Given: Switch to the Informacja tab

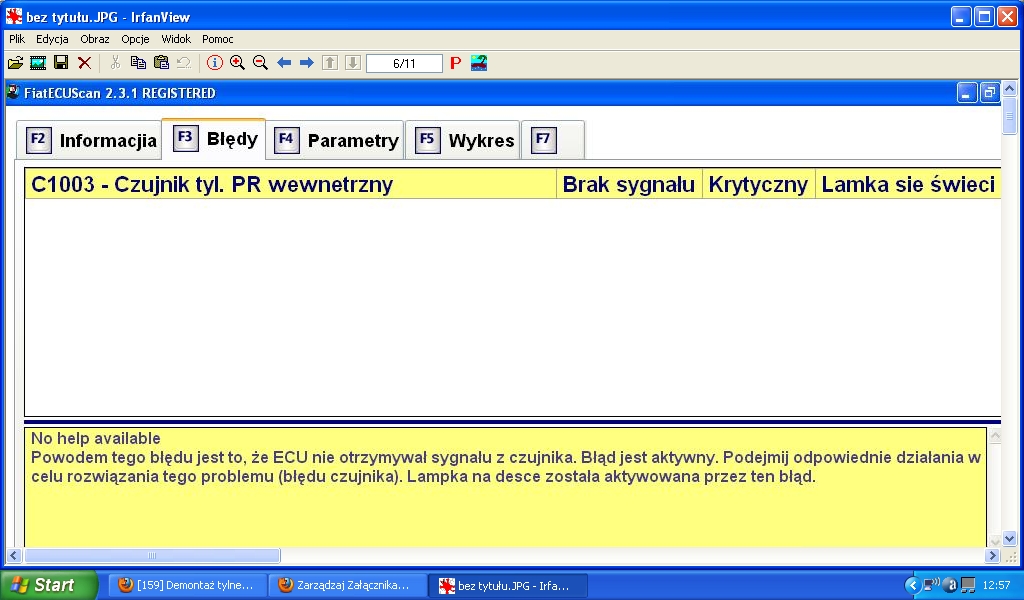Looking at the screenshot, I should [89, 140].
